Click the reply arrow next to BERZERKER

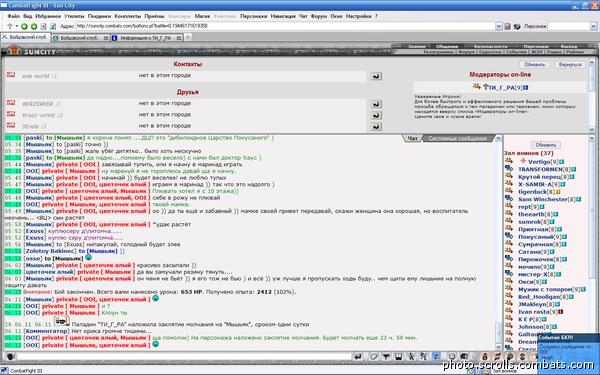pos(376,104)
